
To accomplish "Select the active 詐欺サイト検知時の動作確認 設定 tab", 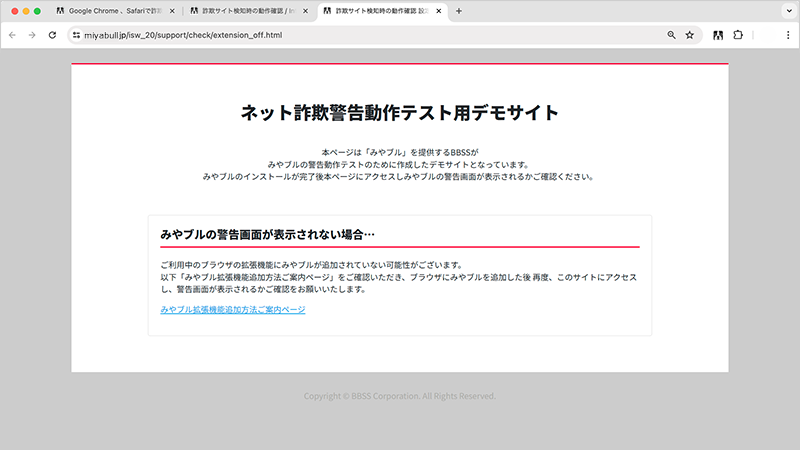I will coord(375,11).
